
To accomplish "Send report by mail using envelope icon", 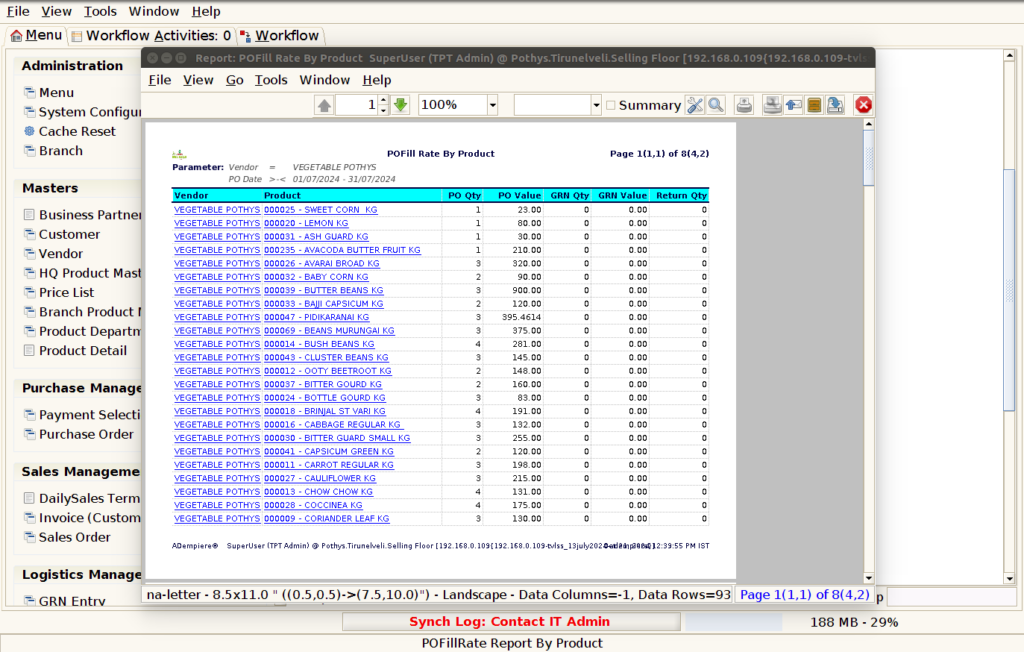I will 793,105.
